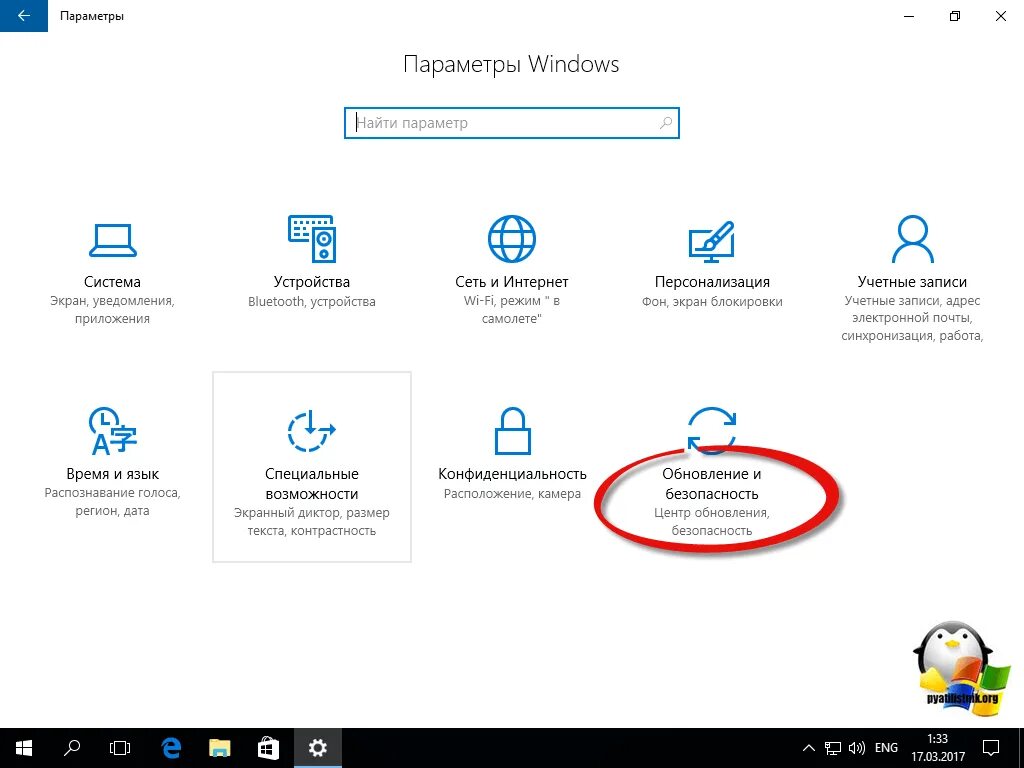The height and width of the screenshot is (768, 1024).
Task: Go back using the arrow button in title bar
Action: 24,16
